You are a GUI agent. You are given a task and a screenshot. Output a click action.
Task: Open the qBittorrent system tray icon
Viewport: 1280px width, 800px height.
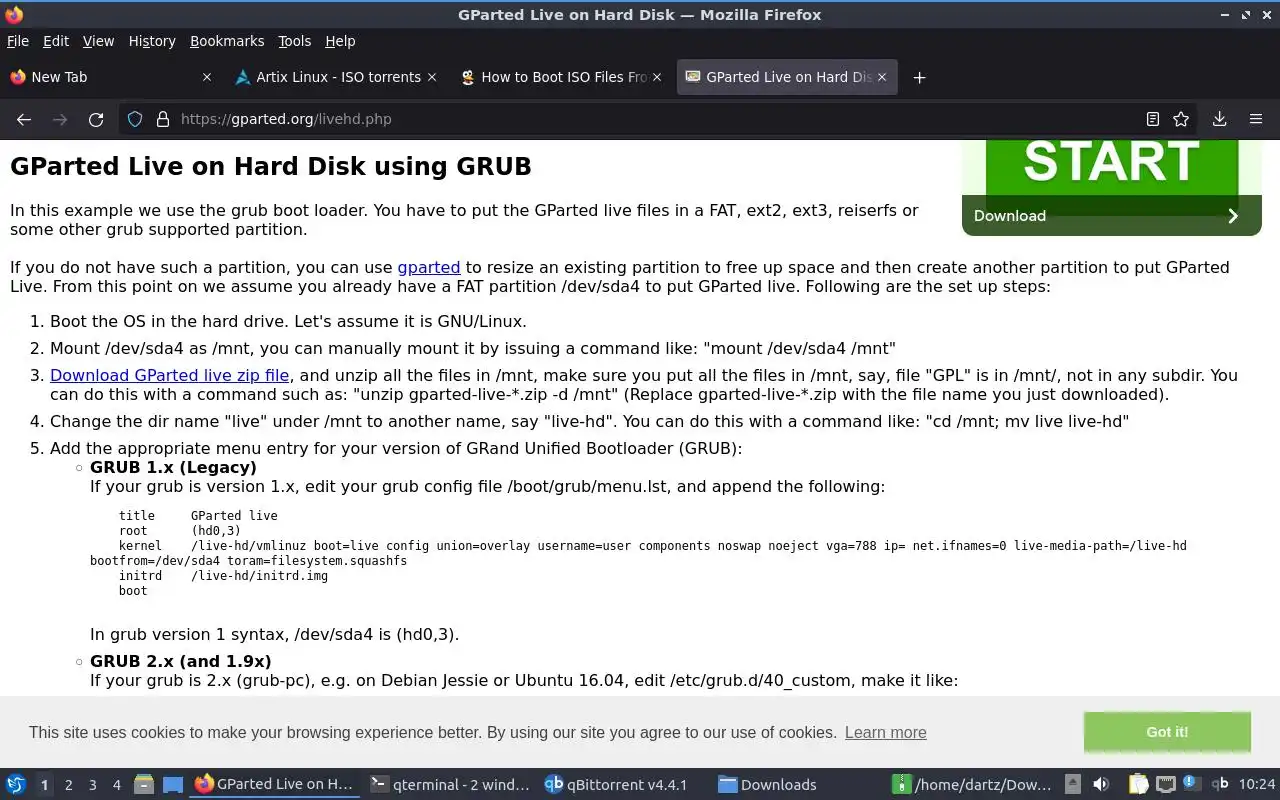(1219, 785)
